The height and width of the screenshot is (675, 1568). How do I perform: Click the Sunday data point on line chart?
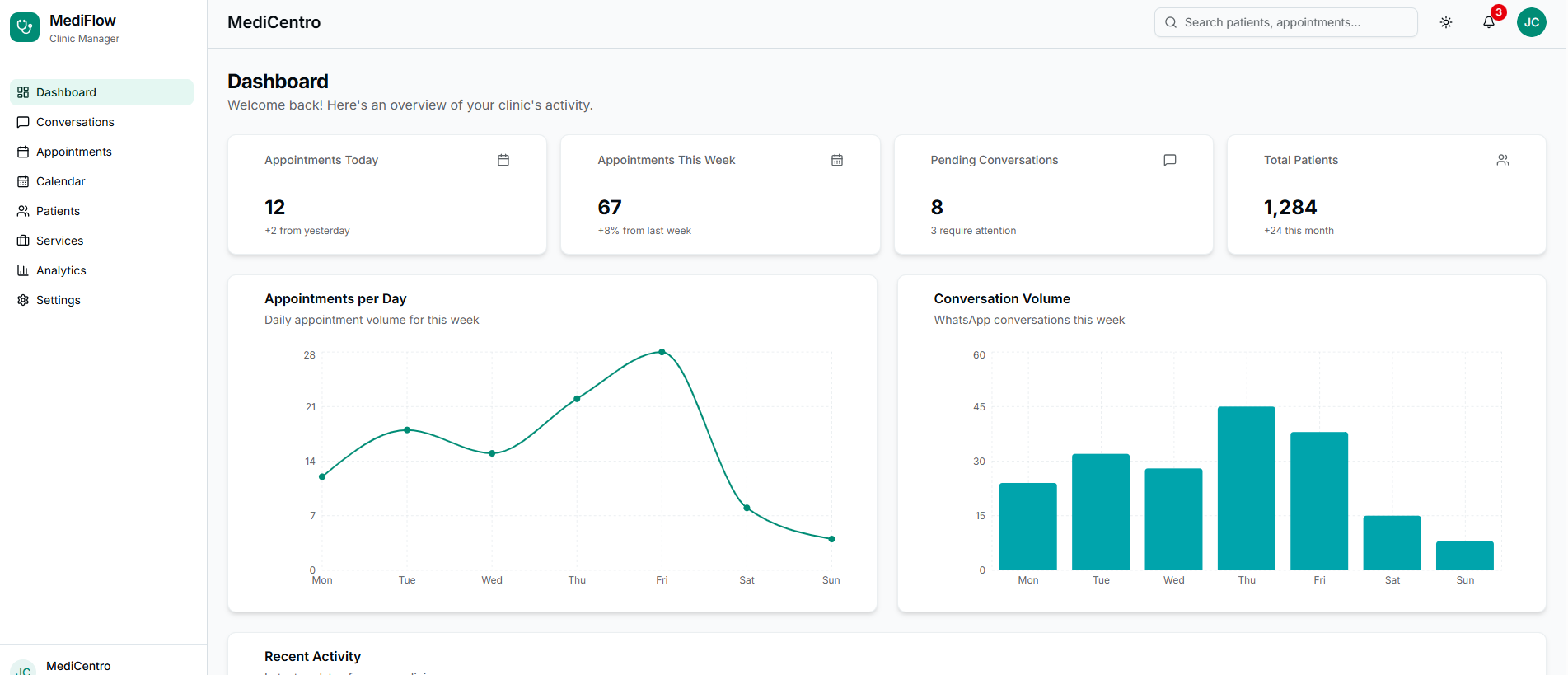831,539
